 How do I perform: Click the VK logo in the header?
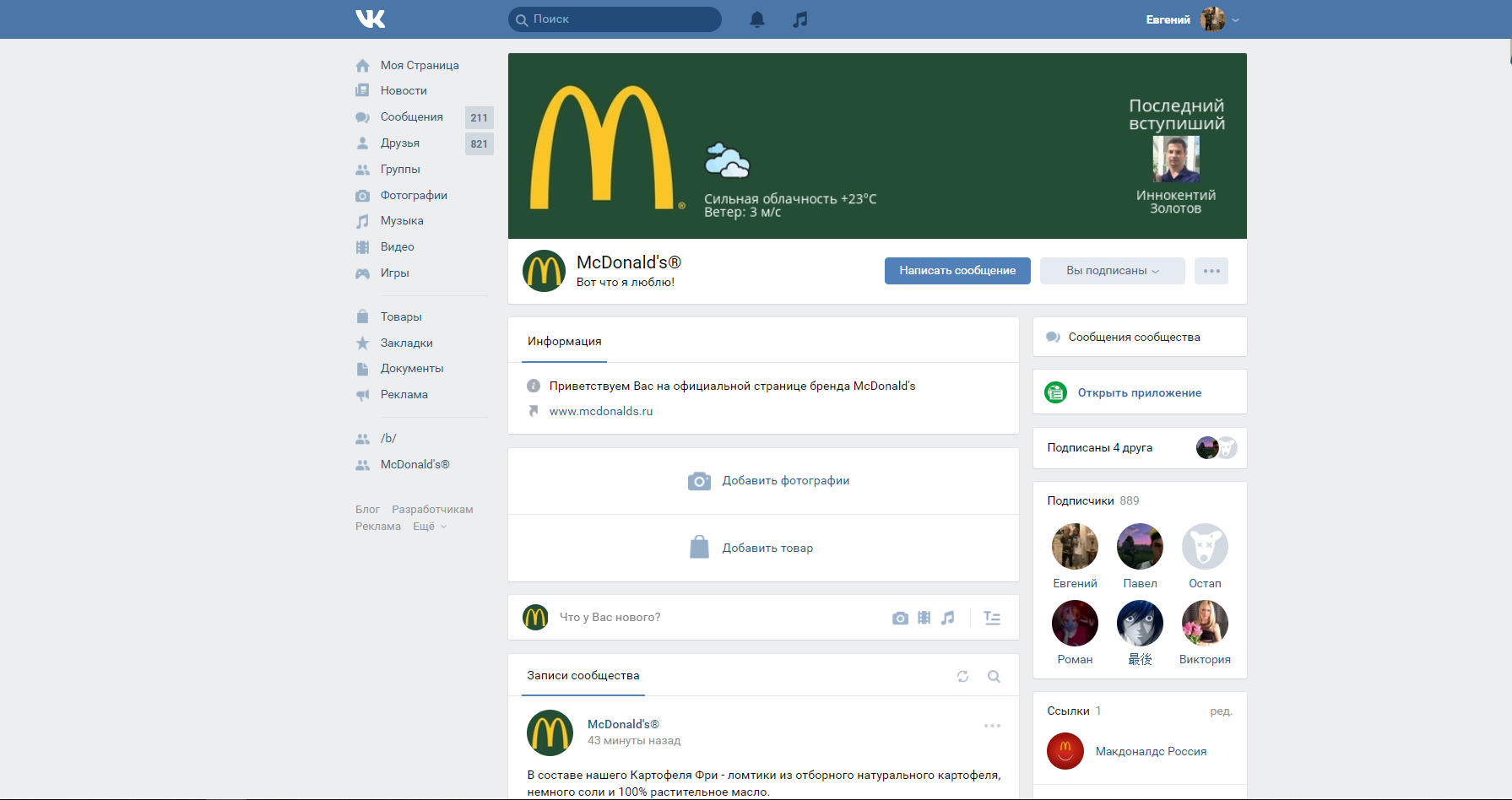370,19
